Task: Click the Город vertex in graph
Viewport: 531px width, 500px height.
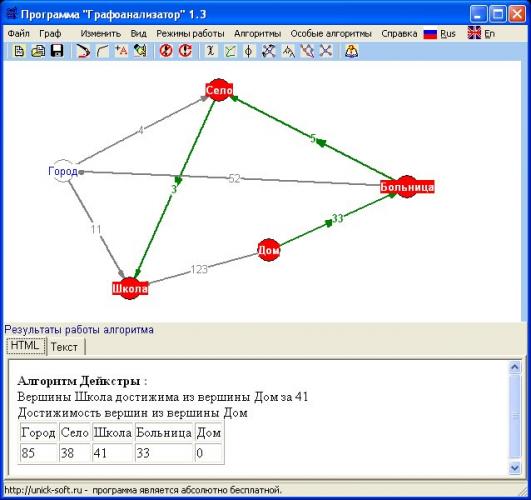Action: (x=64, y=171)
